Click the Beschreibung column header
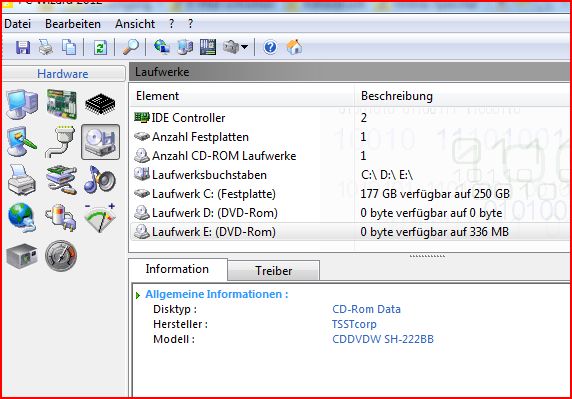The height and width of the screenshot is (399, 572). point(463,96)
